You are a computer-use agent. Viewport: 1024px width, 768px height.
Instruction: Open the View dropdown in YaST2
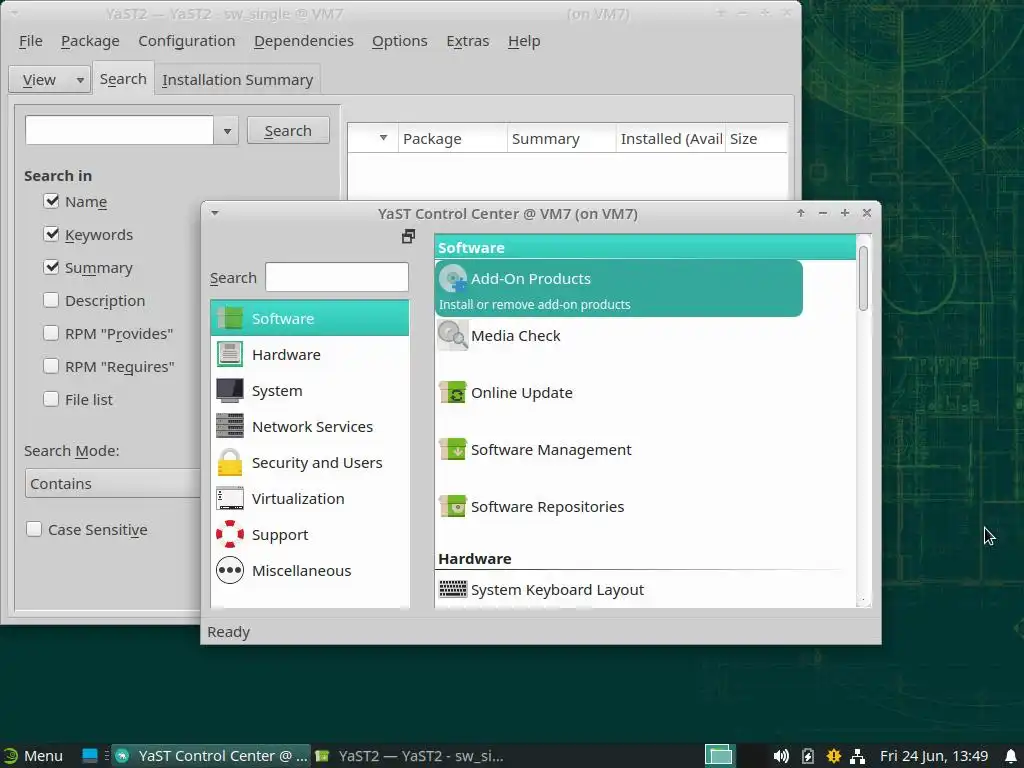(50, 80)
